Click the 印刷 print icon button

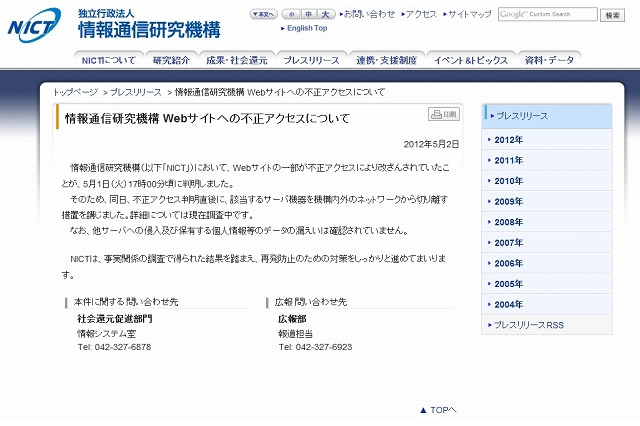pos(444,114)
